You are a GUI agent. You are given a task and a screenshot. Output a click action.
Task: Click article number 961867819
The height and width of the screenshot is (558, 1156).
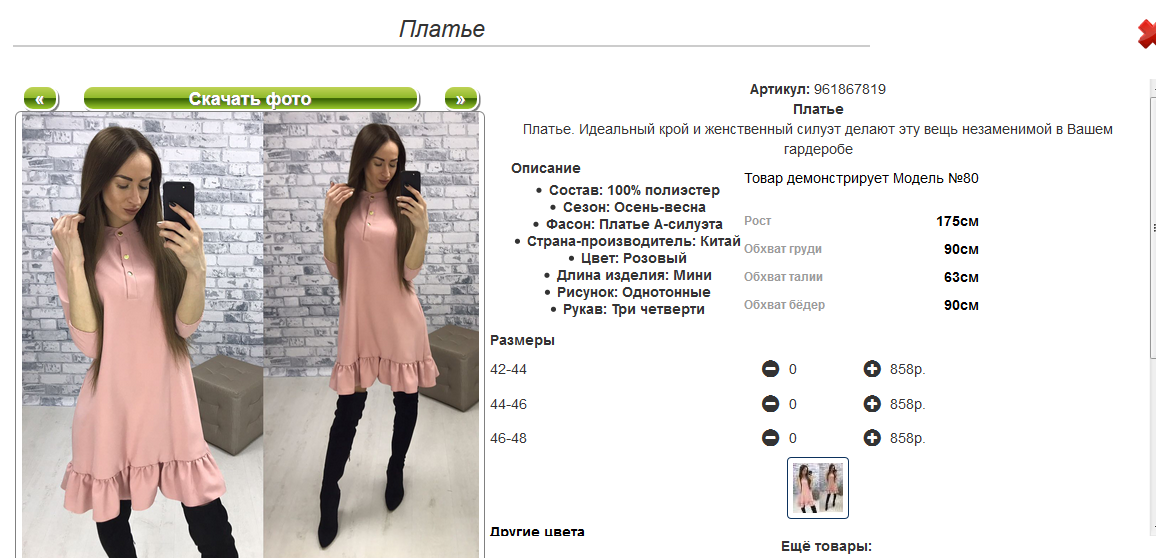(849, 90)
